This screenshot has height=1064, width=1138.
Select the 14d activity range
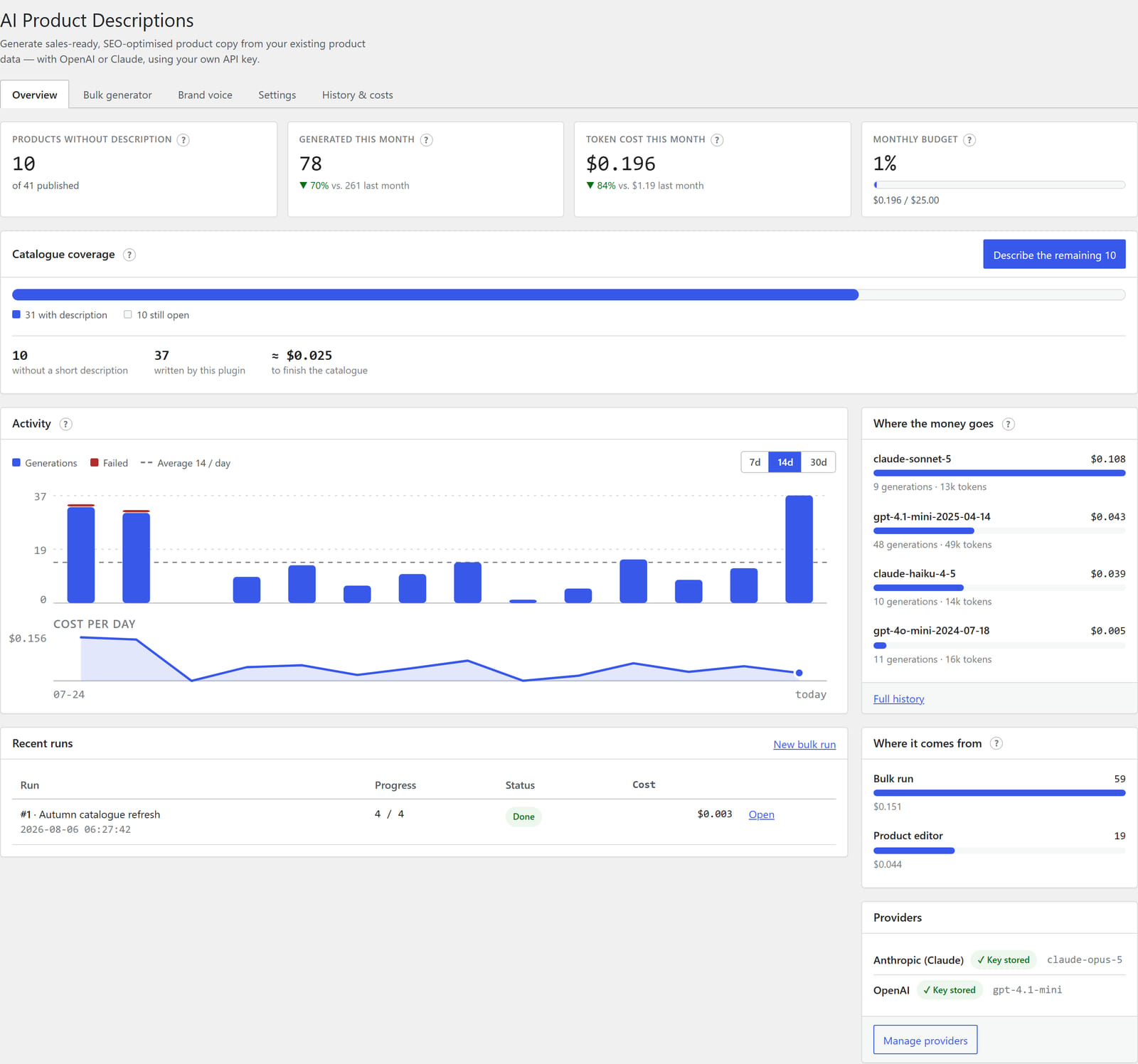(x=785, y=462)
